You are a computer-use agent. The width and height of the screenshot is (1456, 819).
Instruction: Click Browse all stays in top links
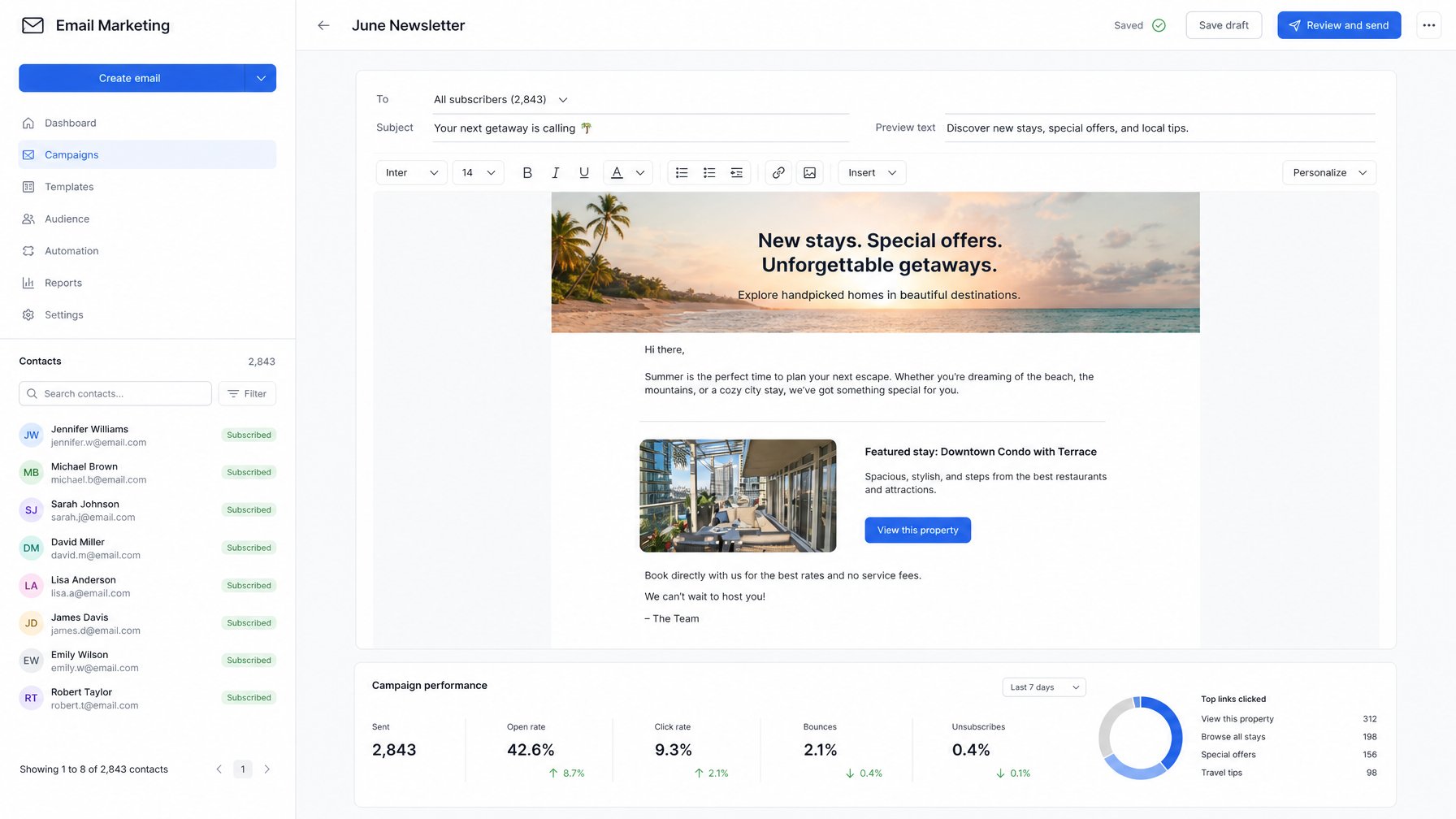1233,737
